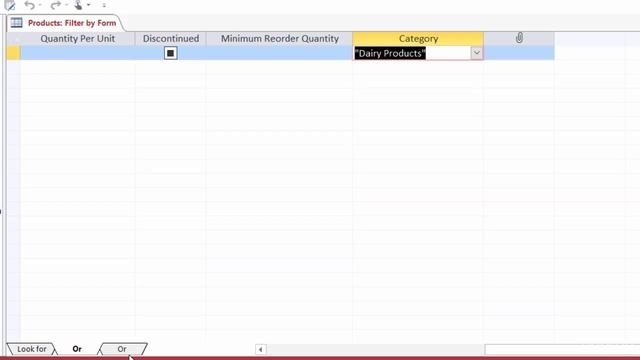
Task: Click the attachment column filter cell
Action: pyautogui.click(x=519, y=53)
